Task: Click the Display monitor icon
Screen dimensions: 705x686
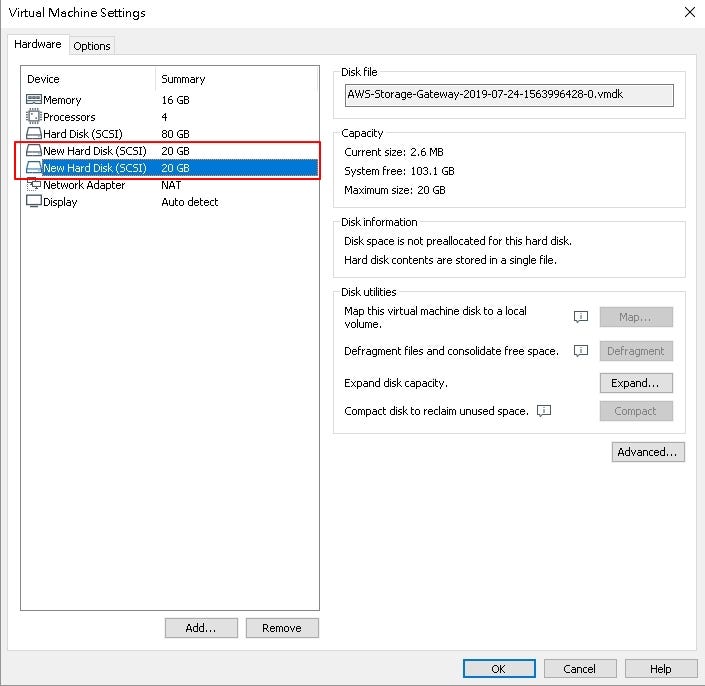Action: point(34,201)
